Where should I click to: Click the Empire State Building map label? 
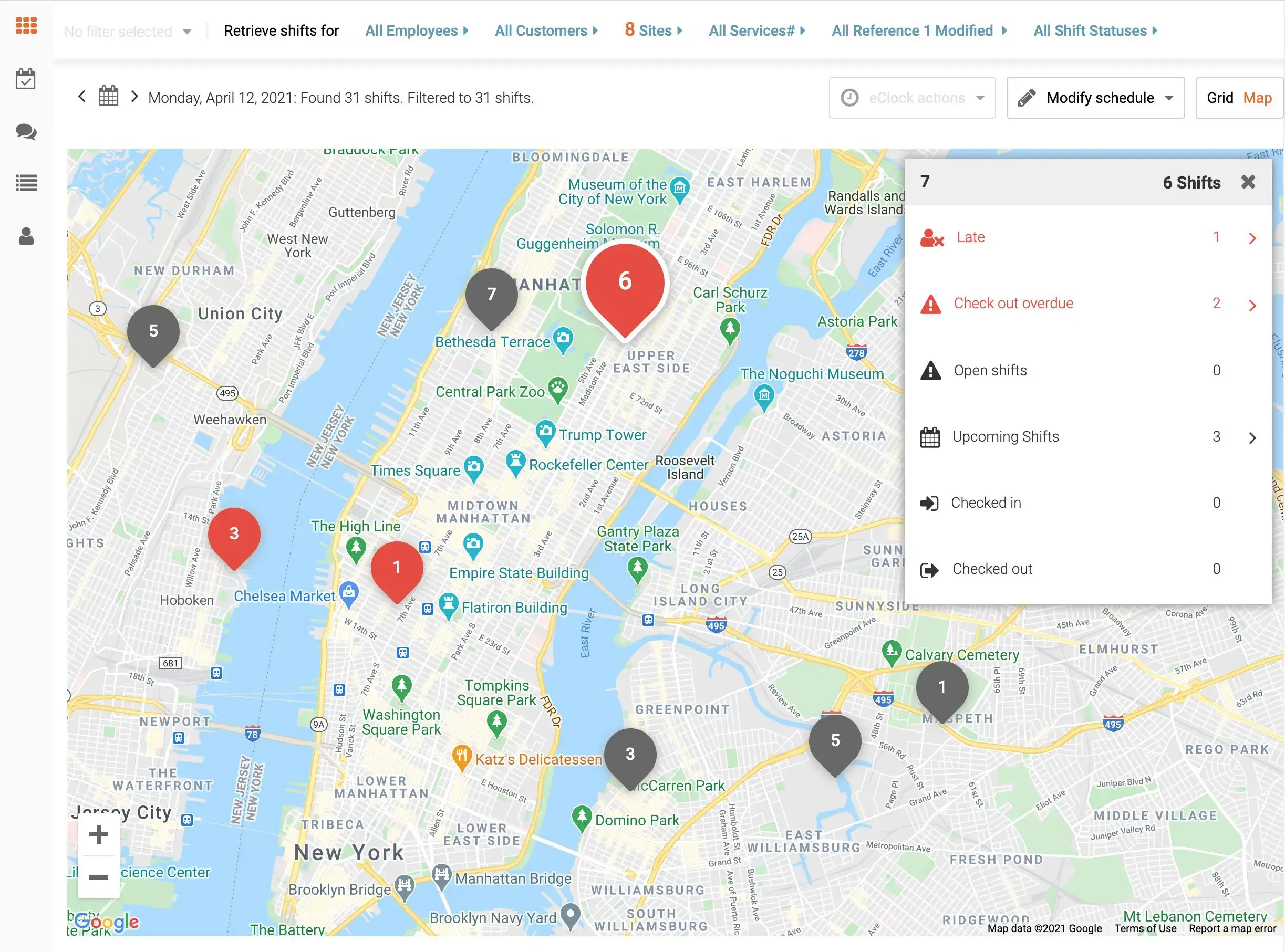[x=519, y=573]
